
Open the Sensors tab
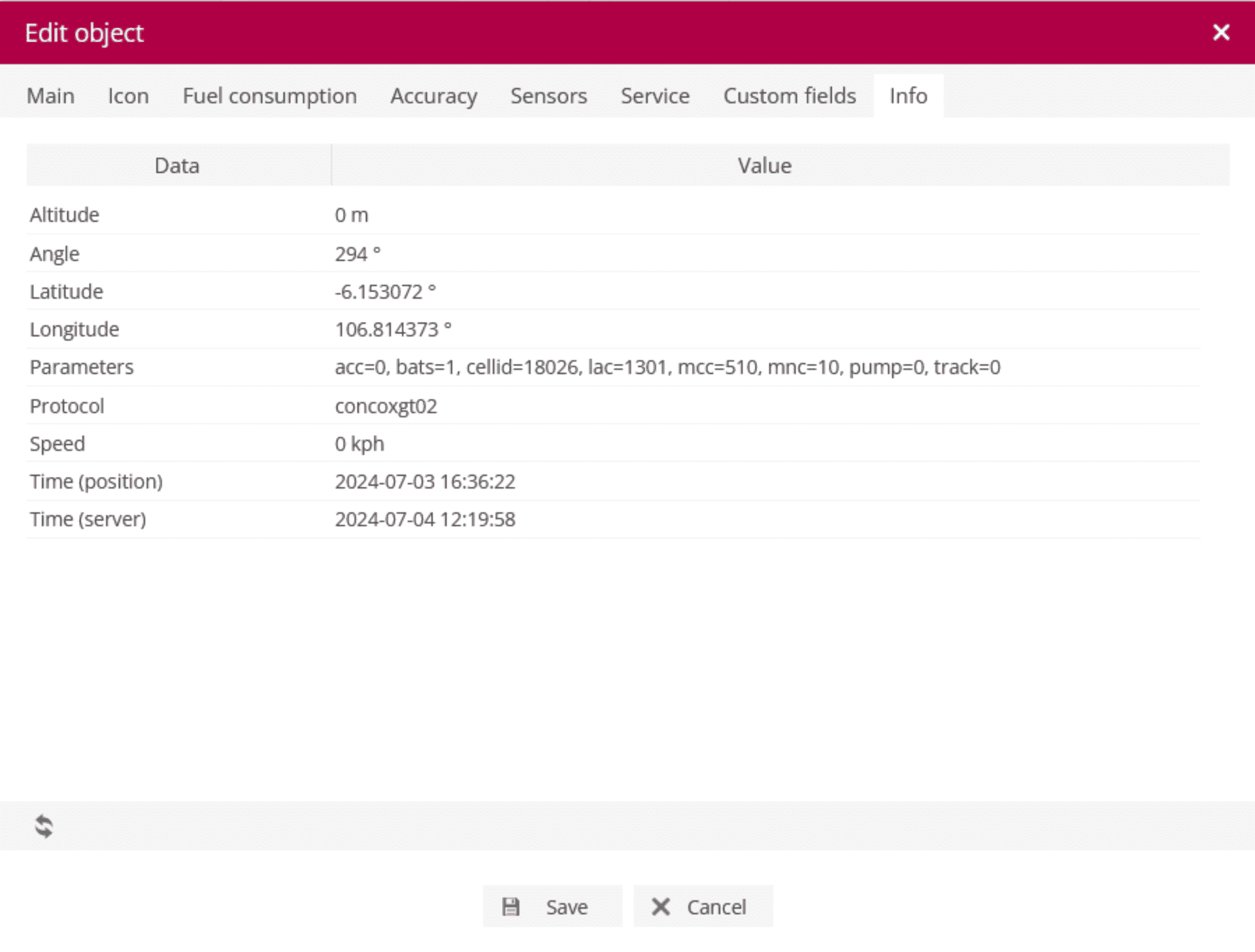click(x=548, y=96)
